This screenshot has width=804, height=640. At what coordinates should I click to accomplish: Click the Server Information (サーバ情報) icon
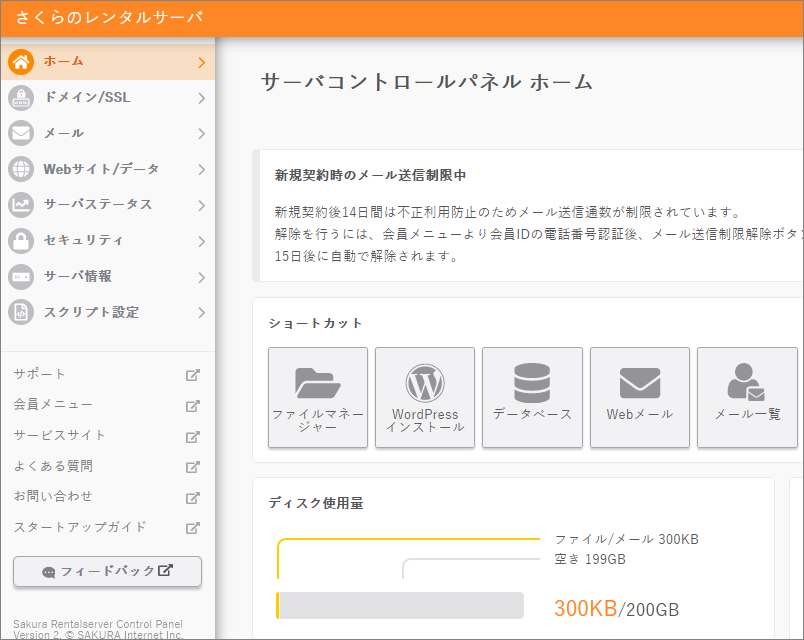coord(21,277)
